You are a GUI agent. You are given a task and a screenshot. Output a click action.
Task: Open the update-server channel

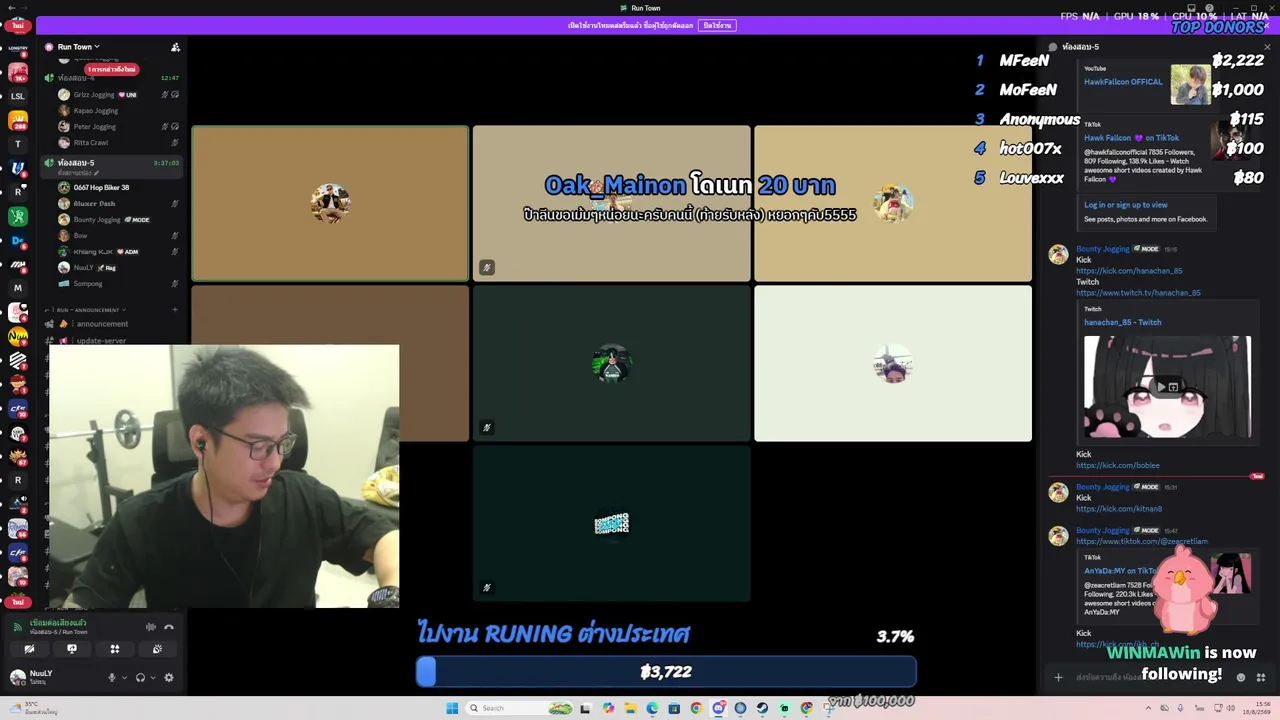(x=102, y=340)
